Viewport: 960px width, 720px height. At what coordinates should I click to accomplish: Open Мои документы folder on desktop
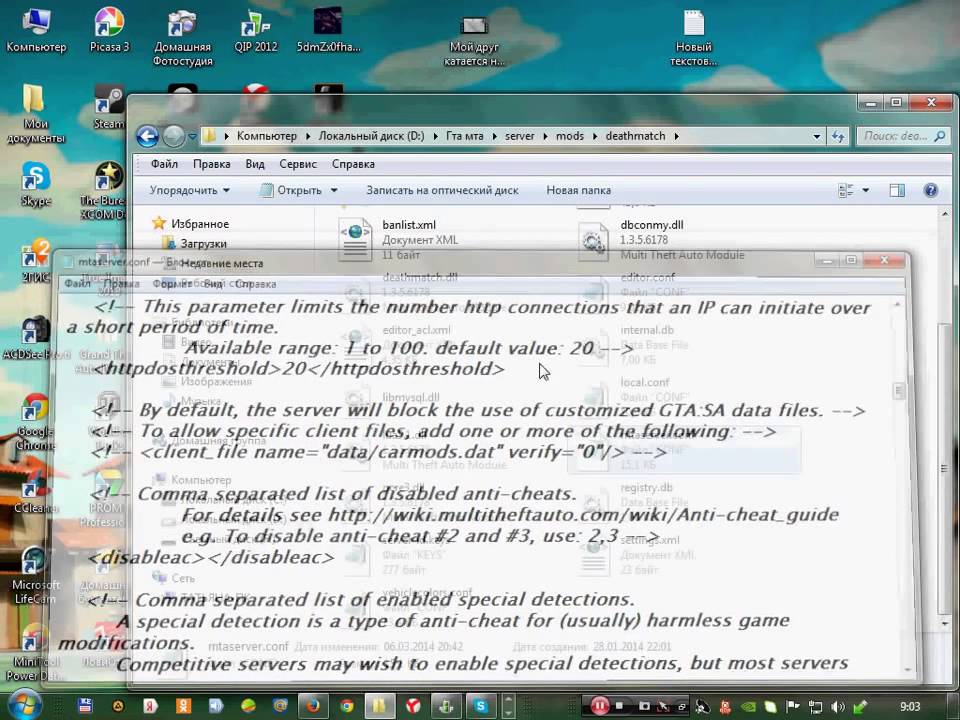click(36, 114)
